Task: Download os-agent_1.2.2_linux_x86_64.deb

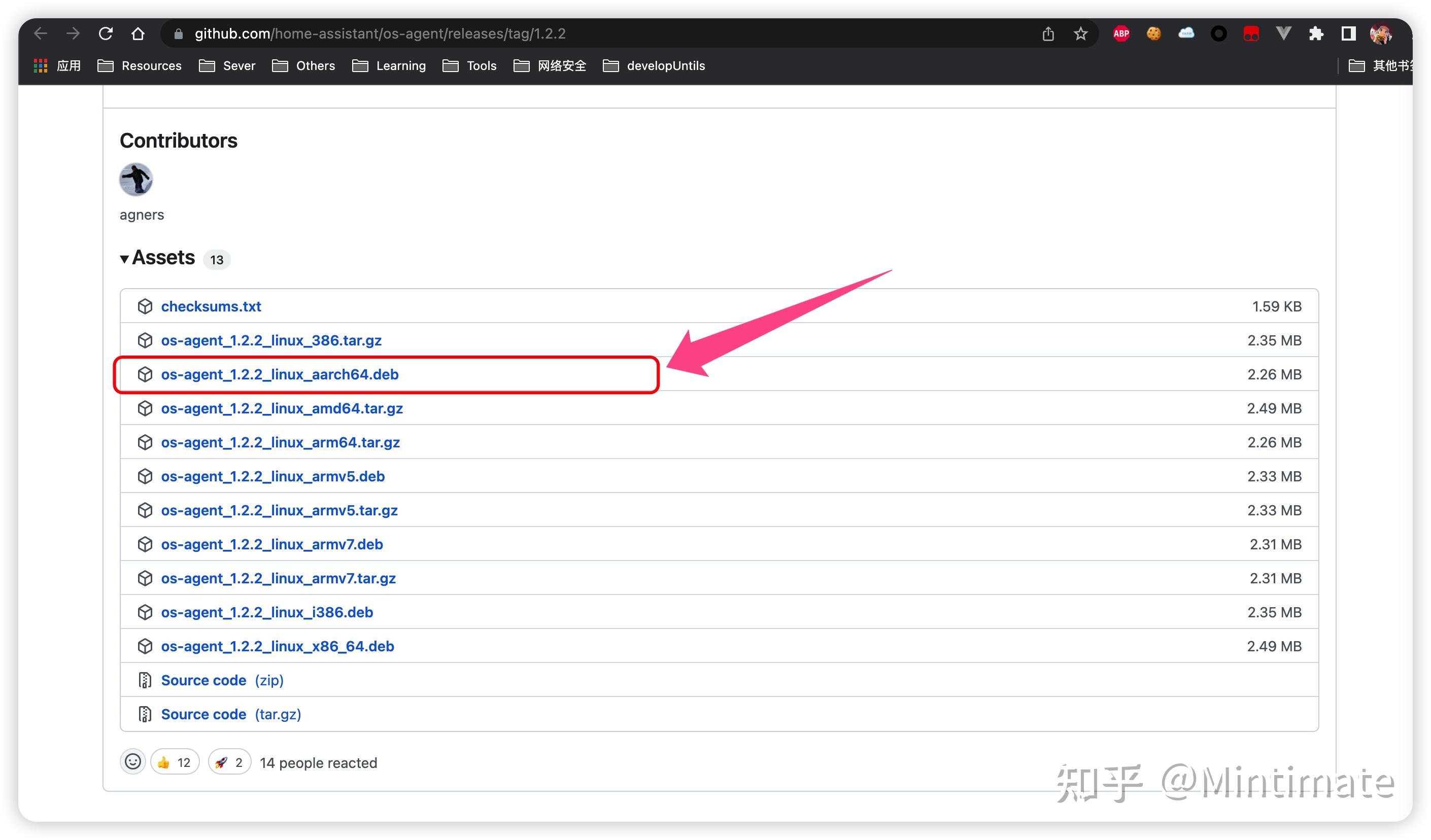Action: click(277, 646)
